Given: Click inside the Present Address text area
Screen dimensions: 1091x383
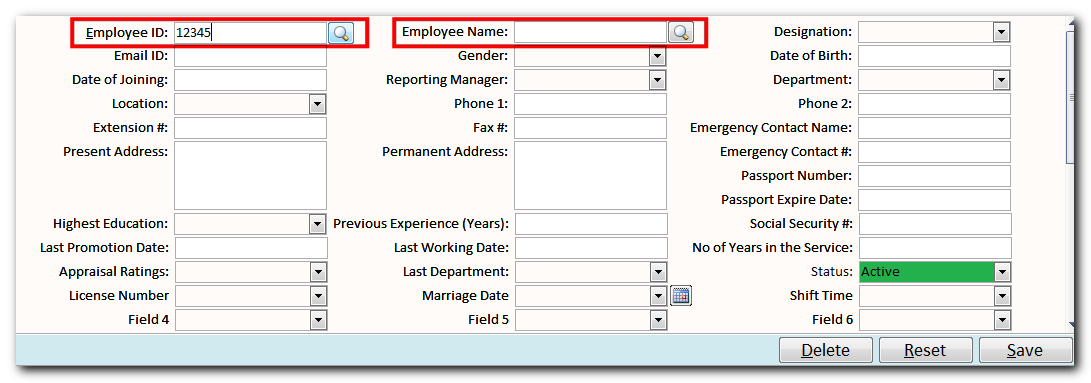Looking at the screenshot, I should click(250, 175).
